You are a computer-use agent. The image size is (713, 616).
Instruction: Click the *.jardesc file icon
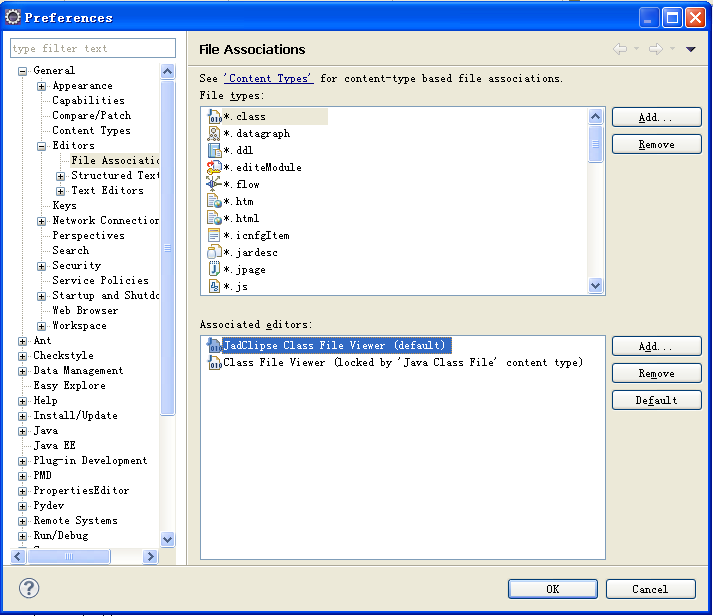tap(214, 252)
